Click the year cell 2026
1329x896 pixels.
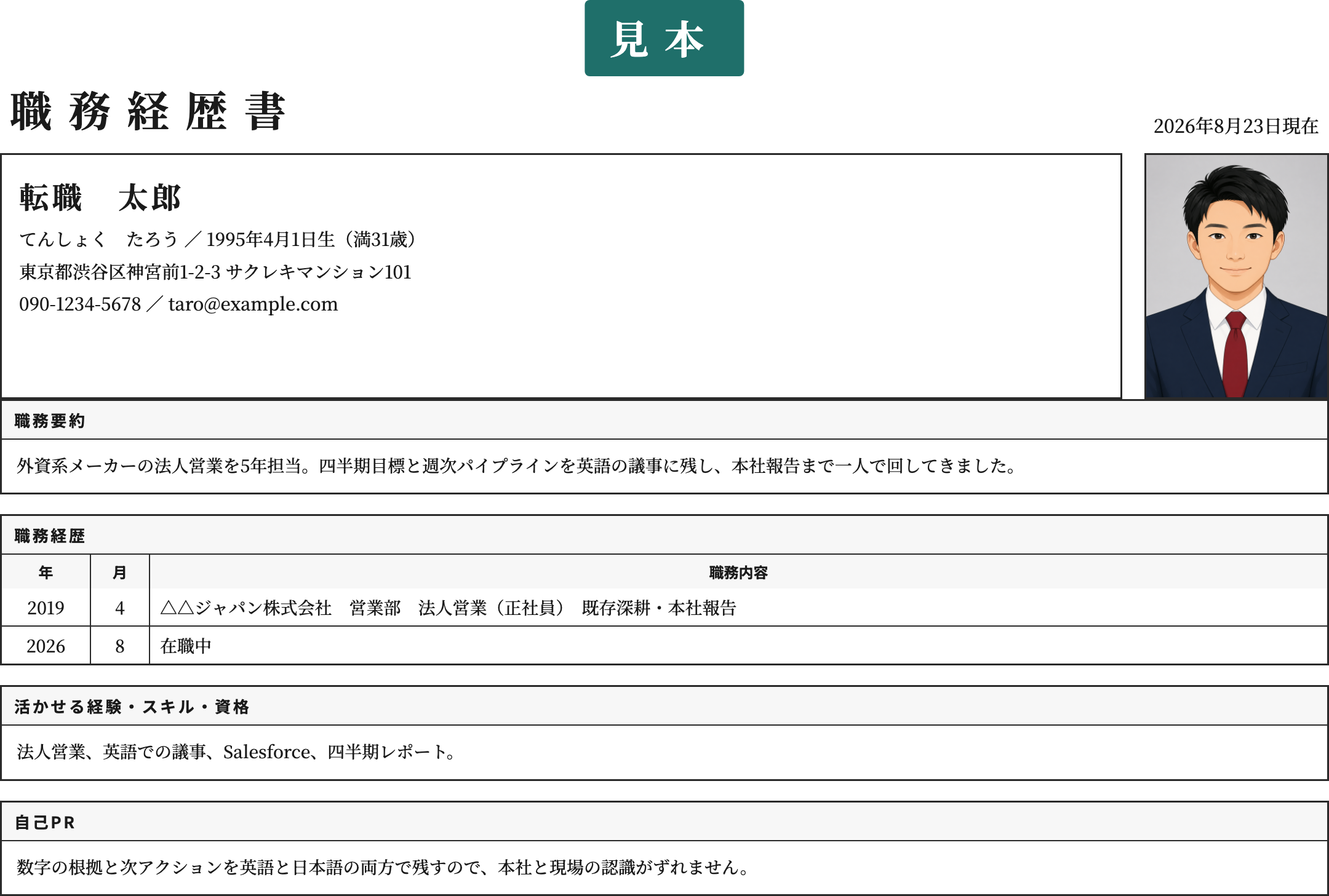pyautogui.click(x=46, y=646)
